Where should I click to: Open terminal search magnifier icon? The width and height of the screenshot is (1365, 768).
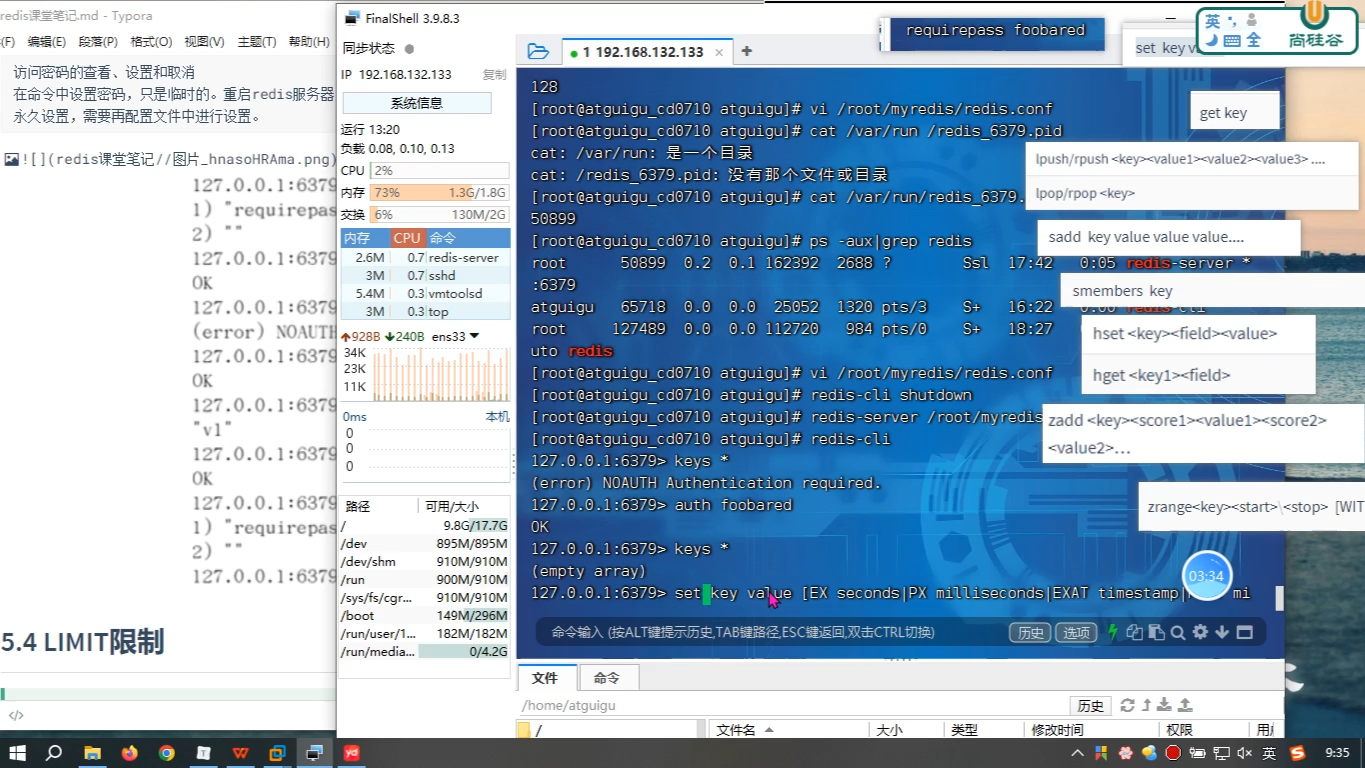tap(1178, 632)
